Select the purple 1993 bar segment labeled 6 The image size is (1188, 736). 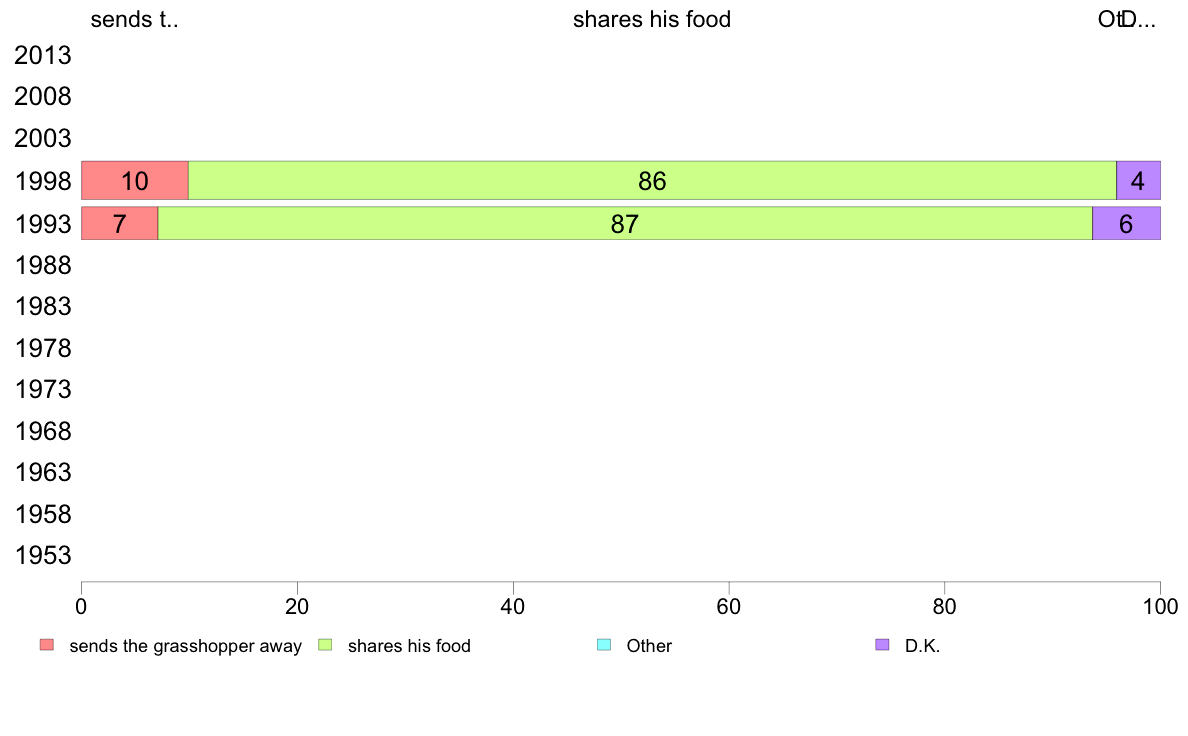click(x=1127, y=224)
